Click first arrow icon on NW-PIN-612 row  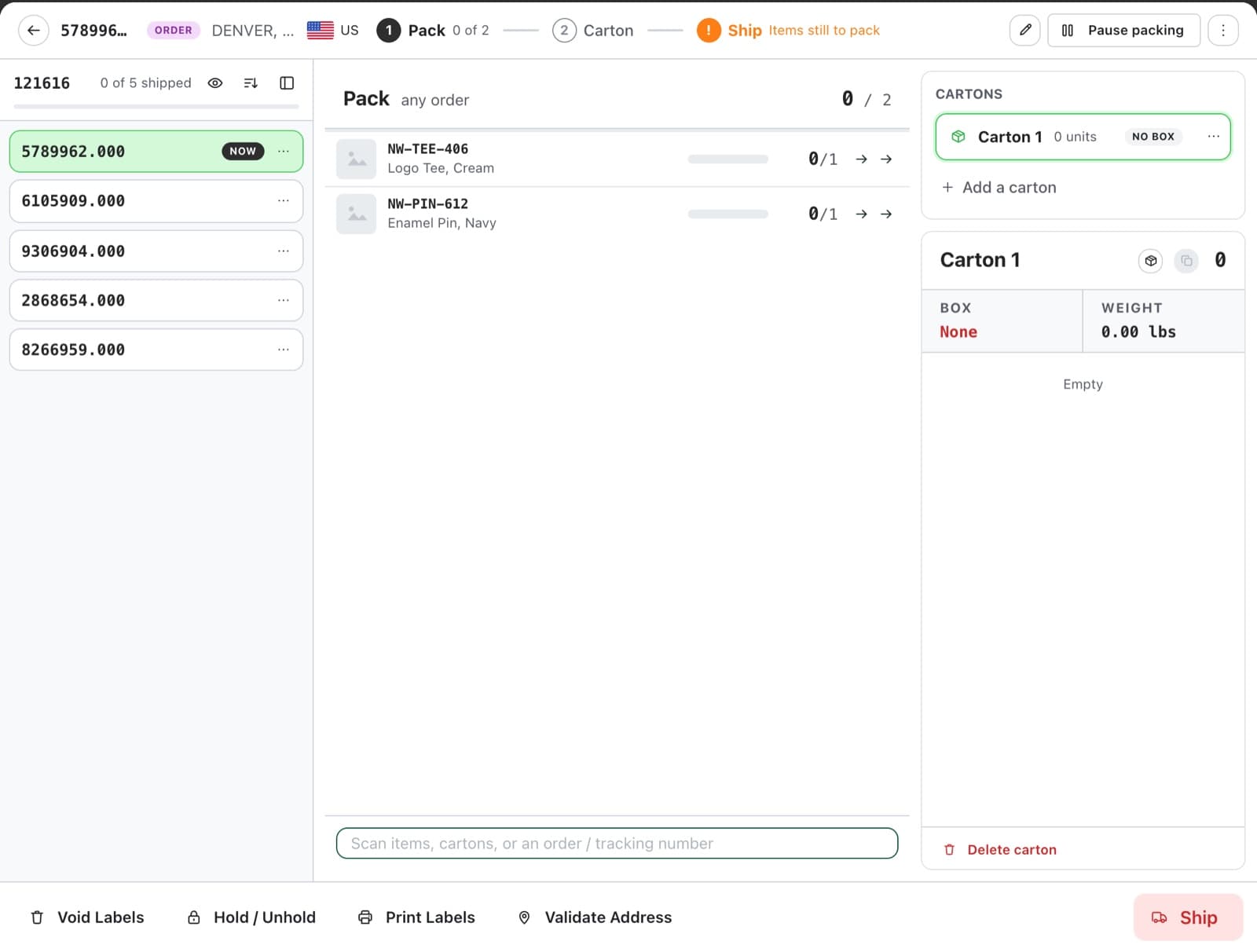[862, 214]
